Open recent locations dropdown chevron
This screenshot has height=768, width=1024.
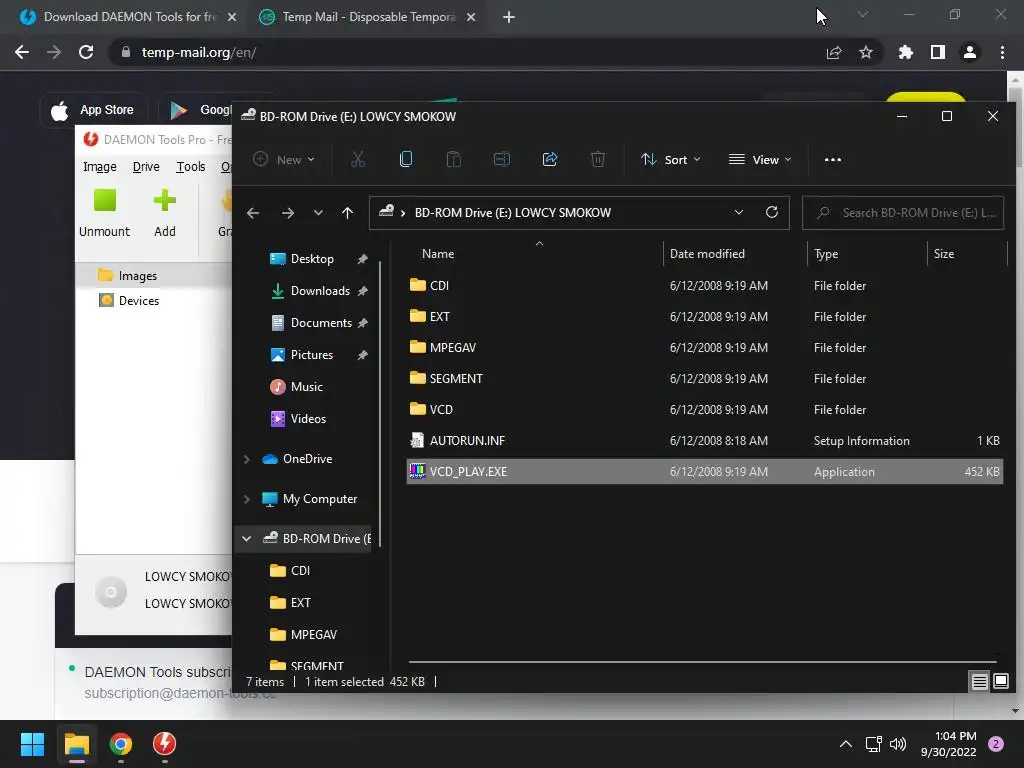point(318,213)
